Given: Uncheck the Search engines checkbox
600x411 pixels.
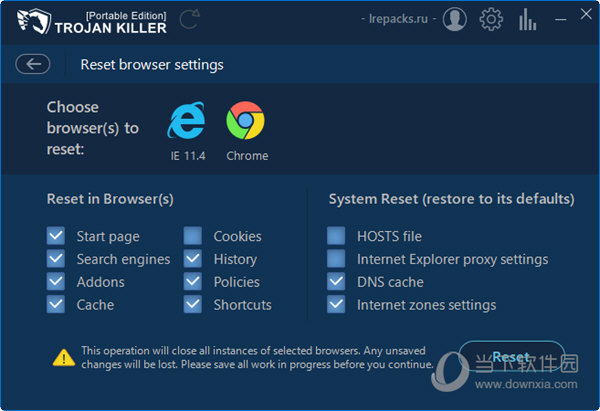Looking at the screenshot, I should point(56,259).
